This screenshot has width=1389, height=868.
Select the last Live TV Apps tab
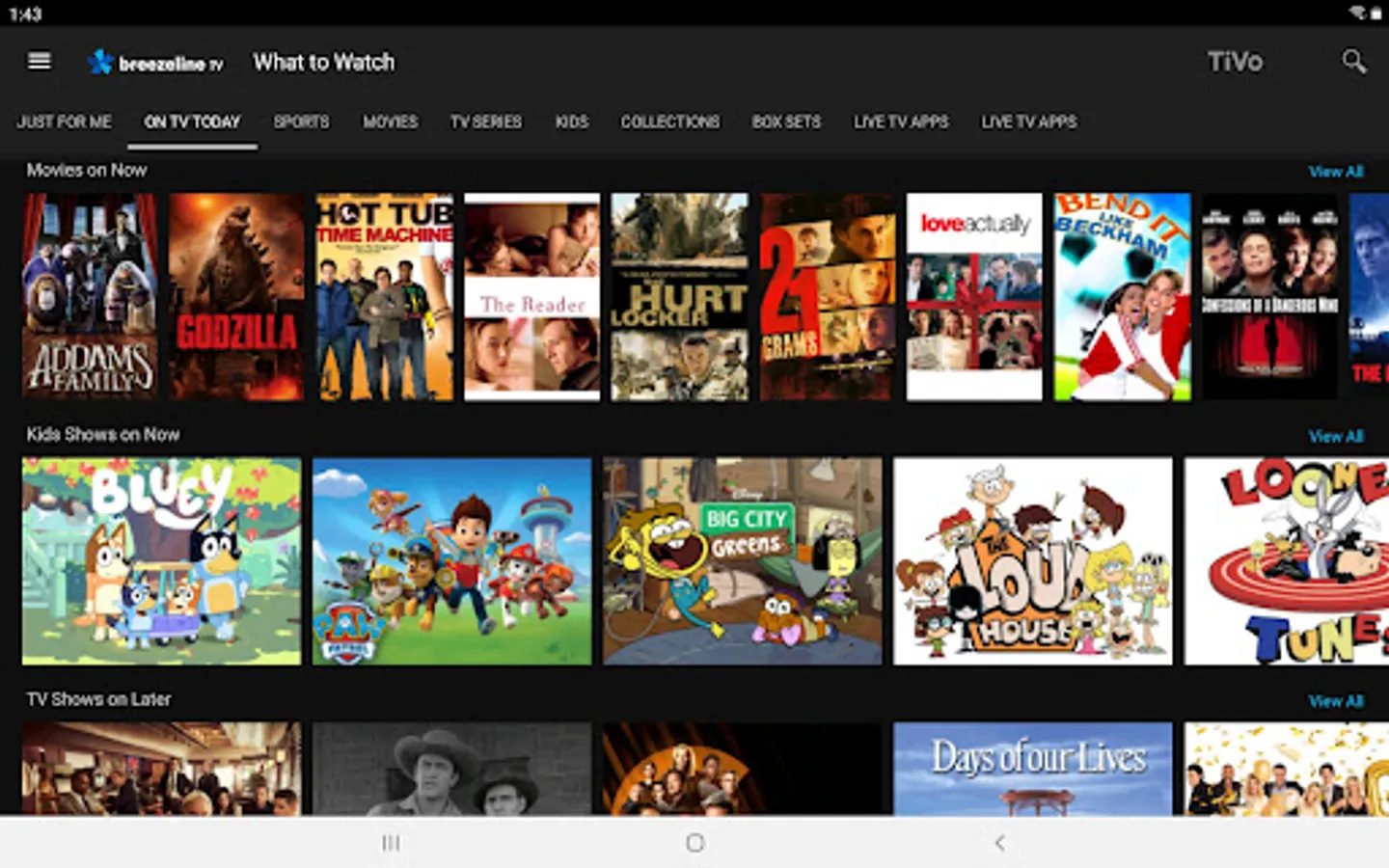[x=1029, y=122]
